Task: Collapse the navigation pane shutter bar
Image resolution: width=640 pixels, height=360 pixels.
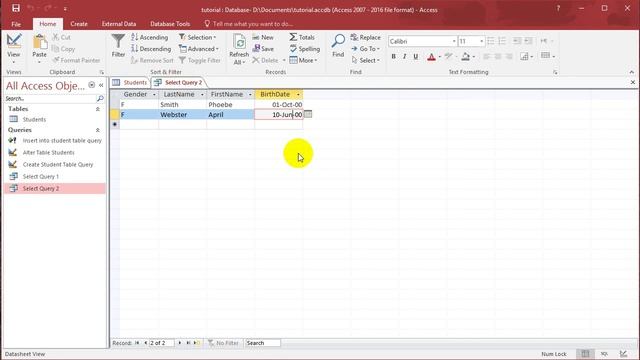Action: [x=101, y=85]
